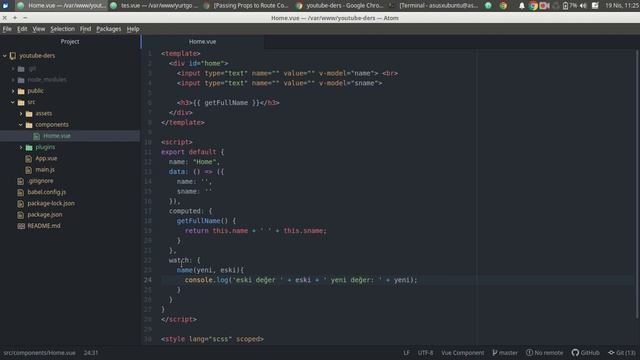Collapse the youtube-ders project root
640x360 pixels.
coord(5,56)
